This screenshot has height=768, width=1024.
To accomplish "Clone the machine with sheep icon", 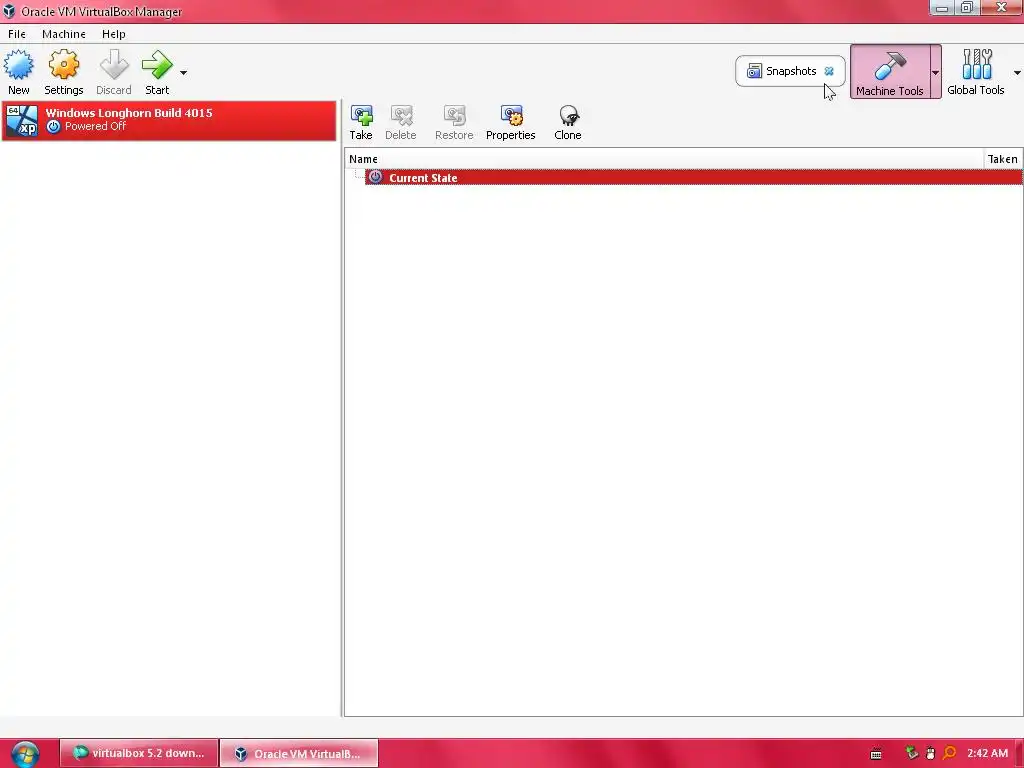I will [x=568, y=122].
